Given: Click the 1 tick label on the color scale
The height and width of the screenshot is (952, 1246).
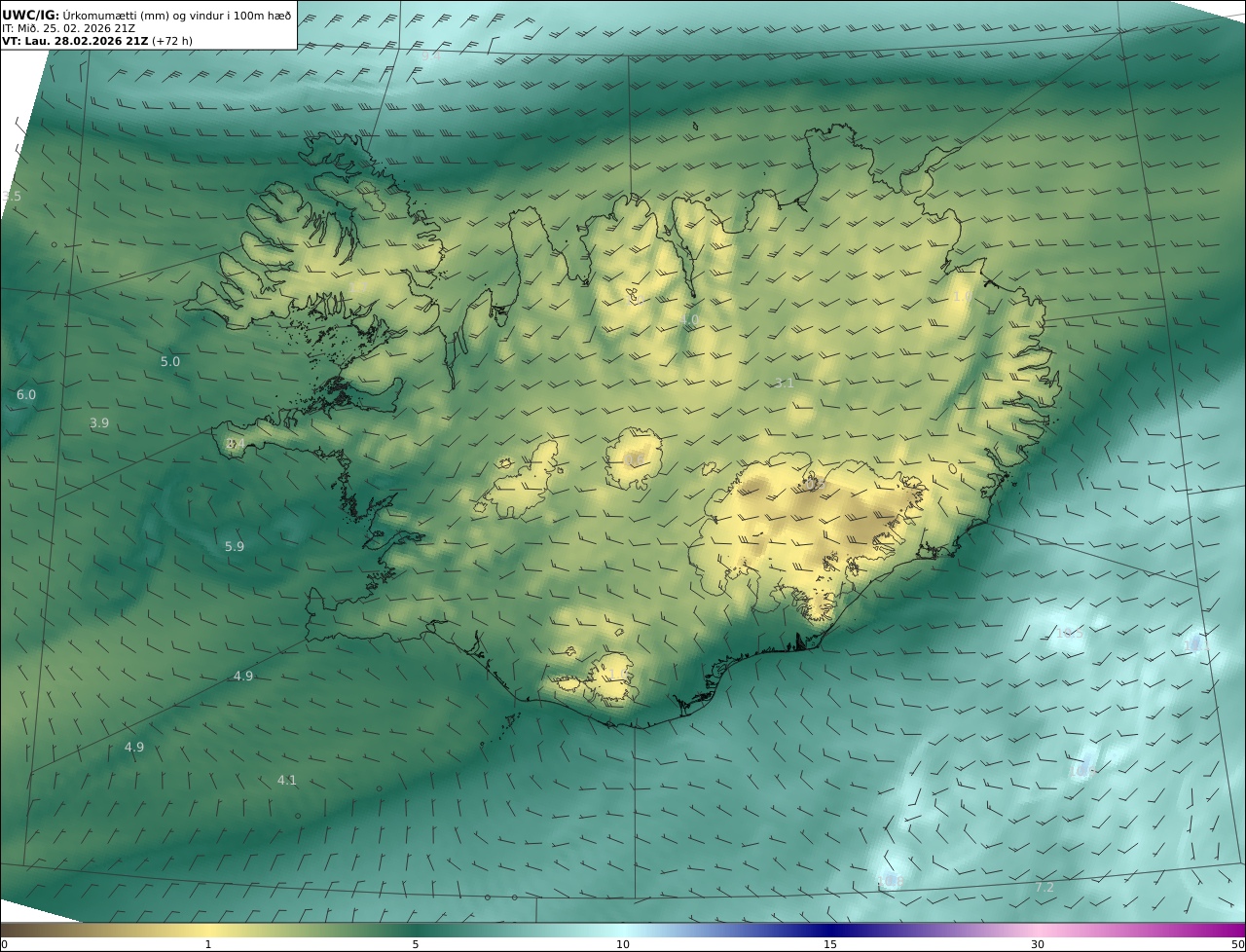Looking at the screenshot, I should coord(208,944).
